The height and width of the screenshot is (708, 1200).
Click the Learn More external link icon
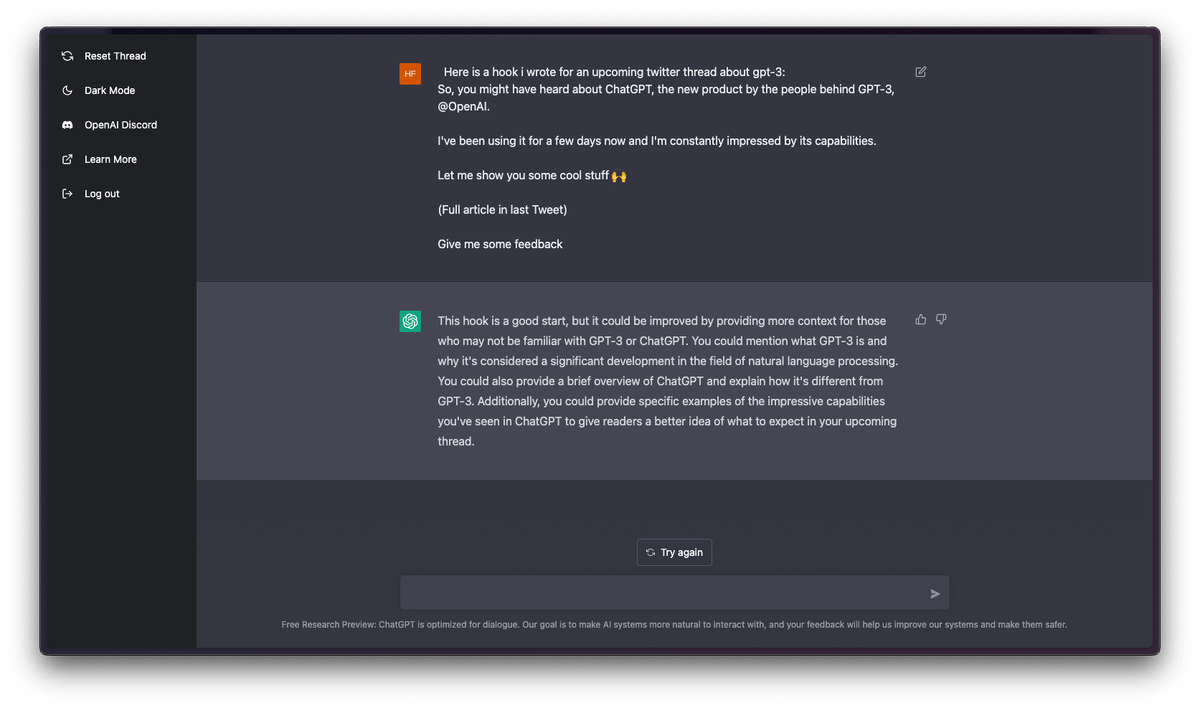pyautogui.click(x=67, y=159)
